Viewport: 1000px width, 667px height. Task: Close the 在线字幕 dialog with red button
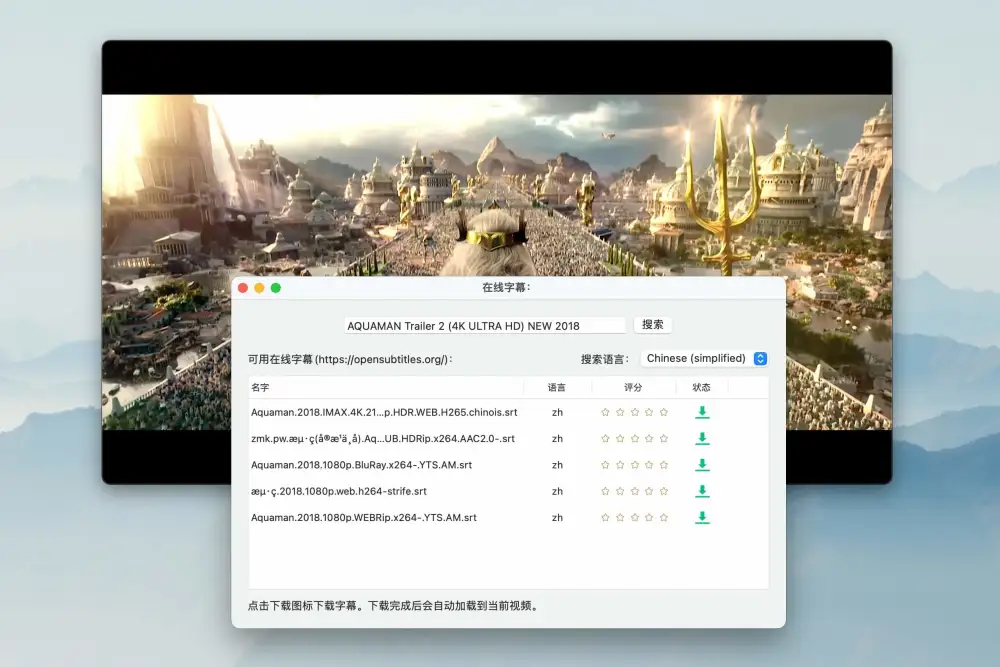pyautogui.click(x=243, y=288)
